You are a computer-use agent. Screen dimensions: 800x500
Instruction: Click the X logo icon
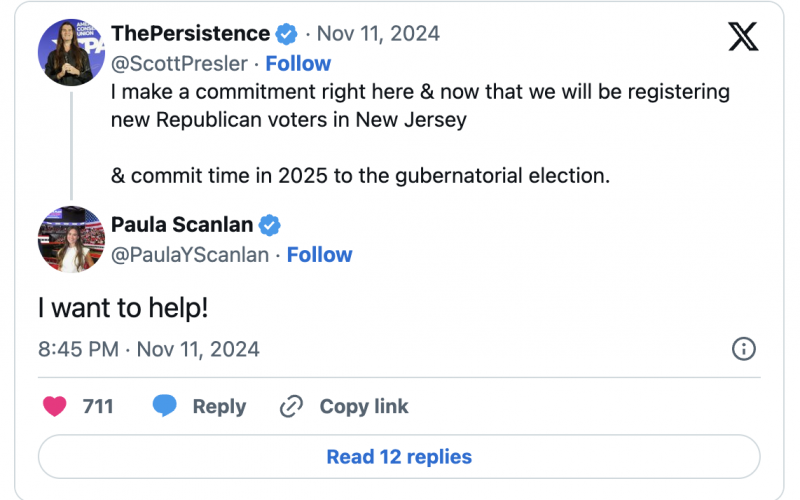(742, 36)
